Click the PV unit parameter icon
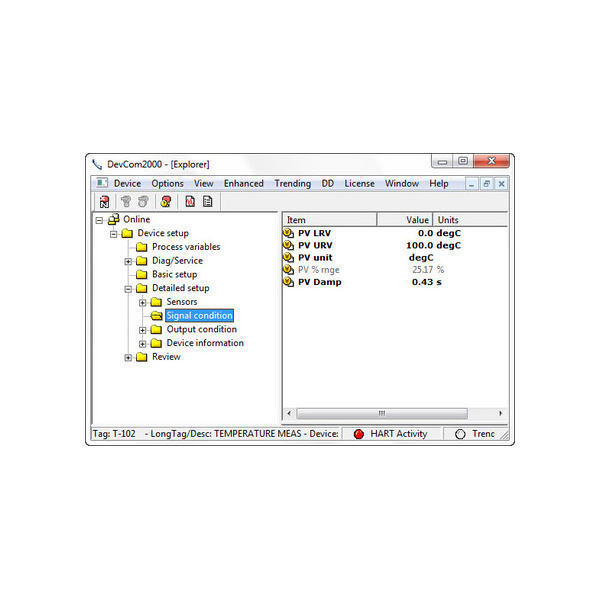Viewport: 600px width, 600px height. click(x=288, y=258)
